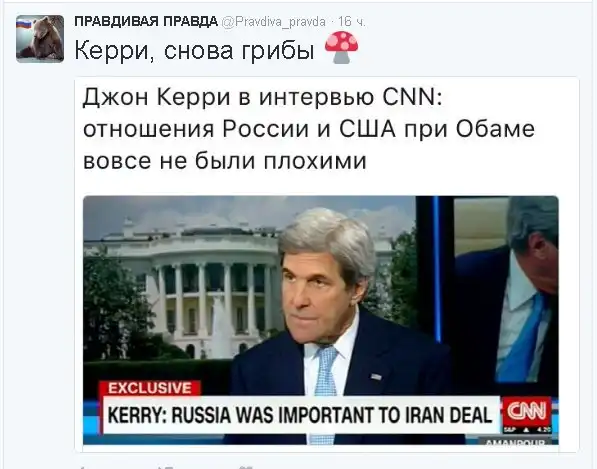This screenshot has width=597, height=469.
Task: Click the Russian flag in the avatar
Action: coord(24,24)
